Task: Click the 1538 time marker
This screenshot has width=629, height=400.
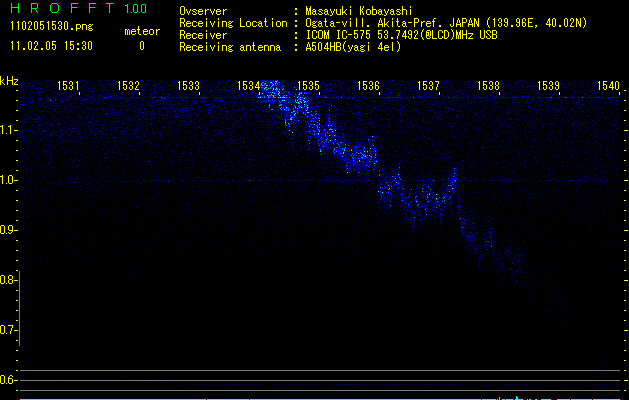Action: click(488, 85)
